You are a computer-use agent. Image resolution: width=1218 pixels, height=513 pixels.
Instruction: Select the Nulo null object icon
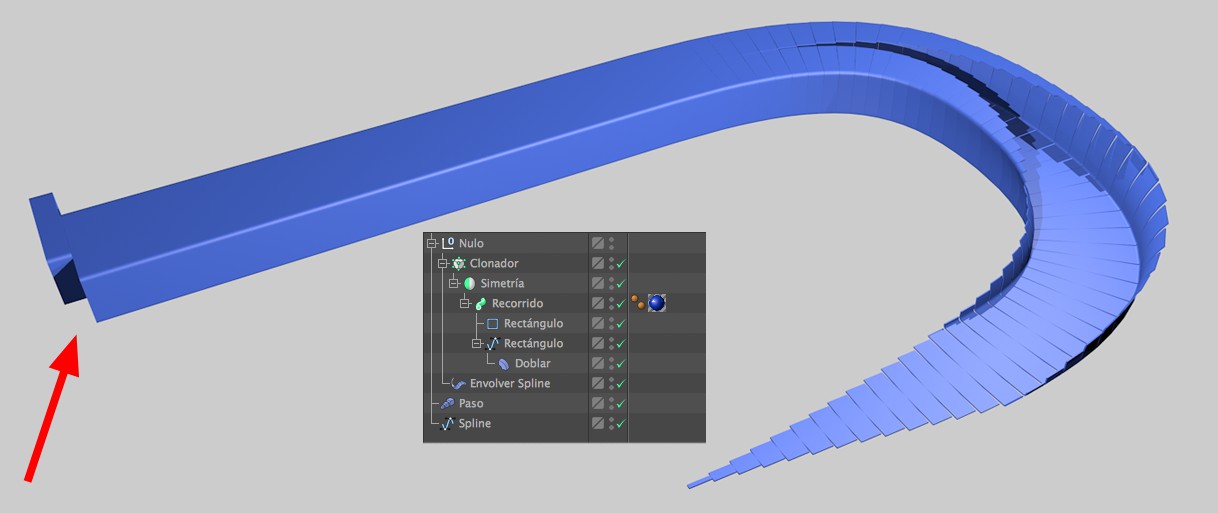[448, 243]
